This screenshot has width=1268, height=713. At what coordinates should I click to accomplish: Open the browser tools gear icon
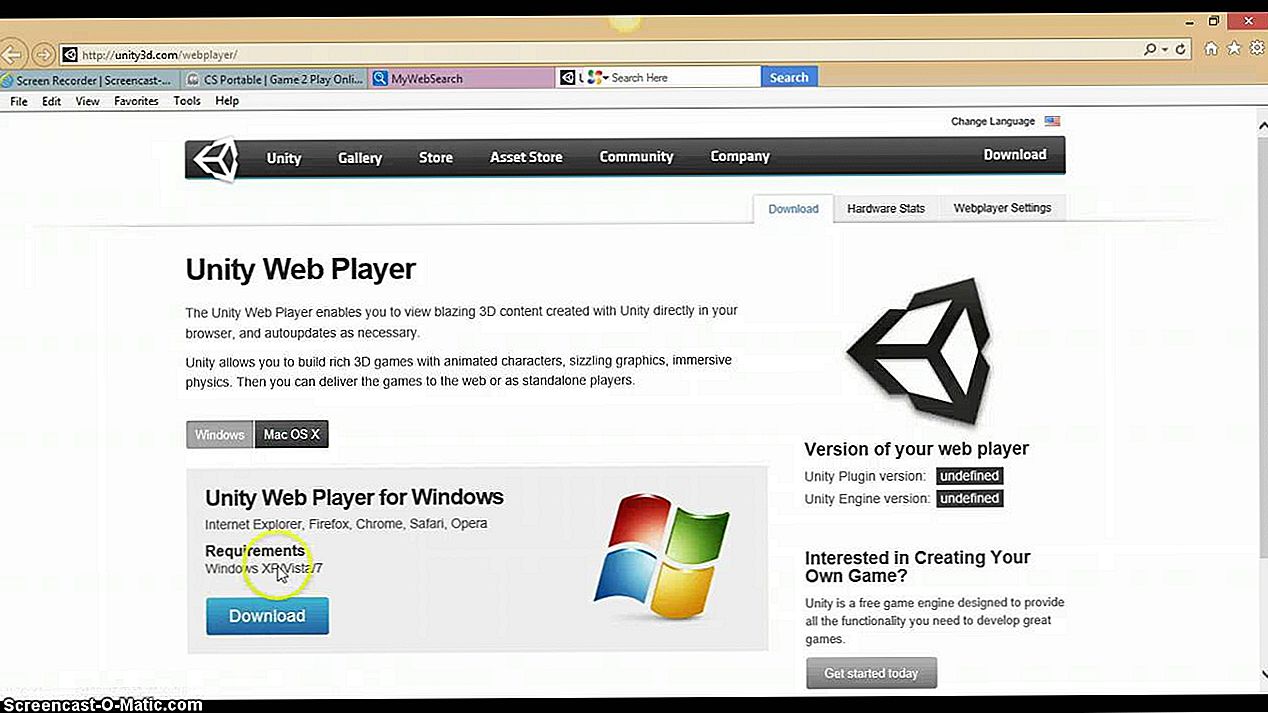[x=1257, y=48]
